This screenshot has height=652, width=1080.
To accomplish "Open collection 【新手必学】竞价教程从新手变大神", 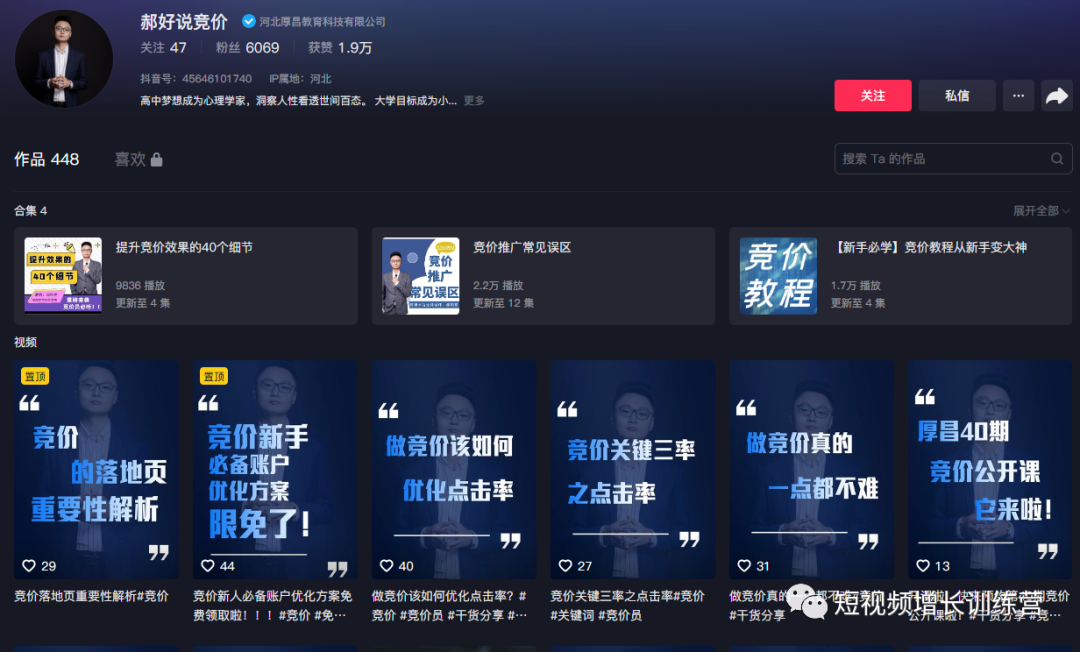I will point(900,276).
